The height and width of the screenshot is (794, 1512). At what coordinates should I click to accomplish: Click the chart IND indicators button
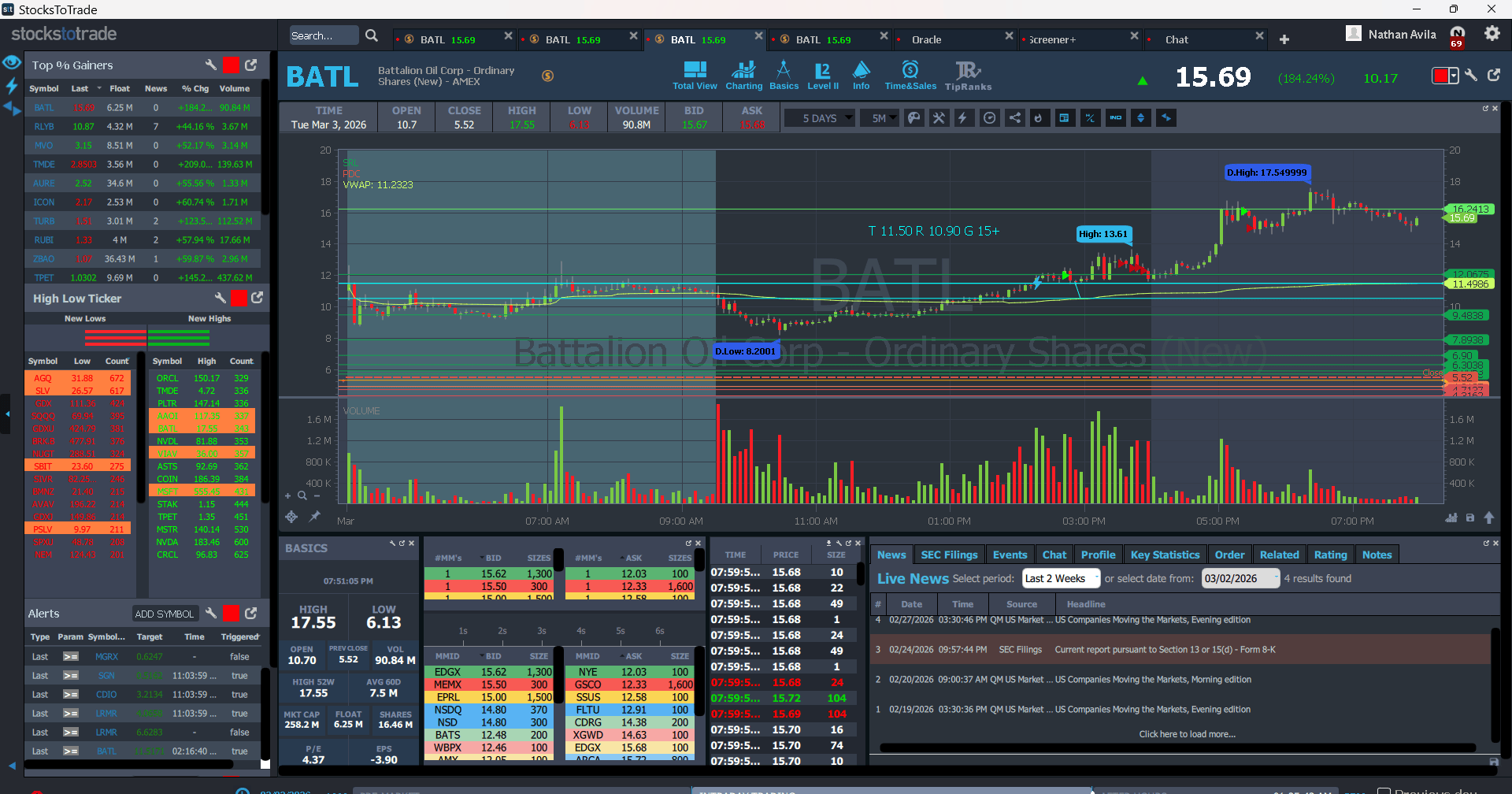(x=1116, y=118)
